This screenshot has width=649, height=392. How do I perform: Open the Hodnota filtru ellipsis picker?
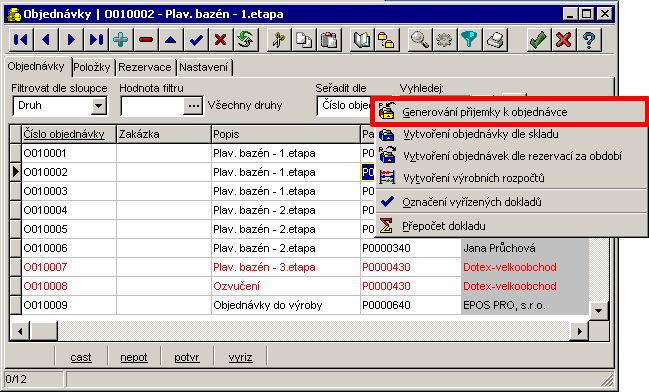tap(193, 106)
